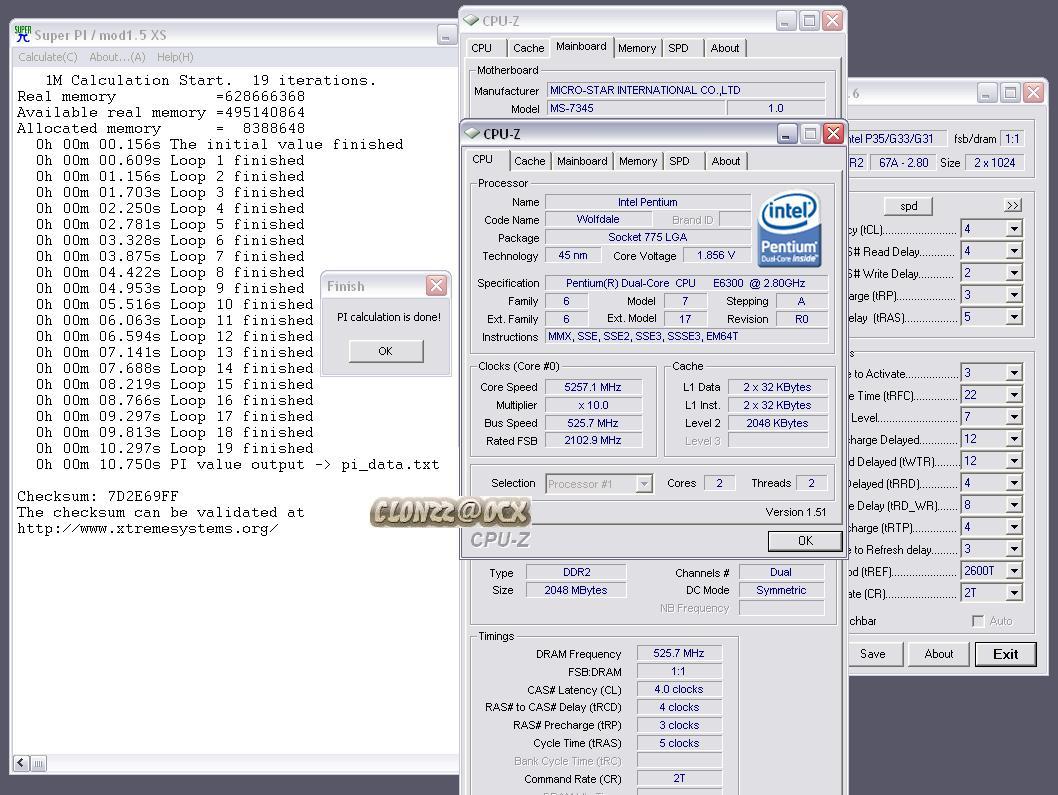This screenshot has height=795, width=1058.
Task: Open the Command Rate CR dropdown showing 2T
Action: click(x=1014, y=593)
